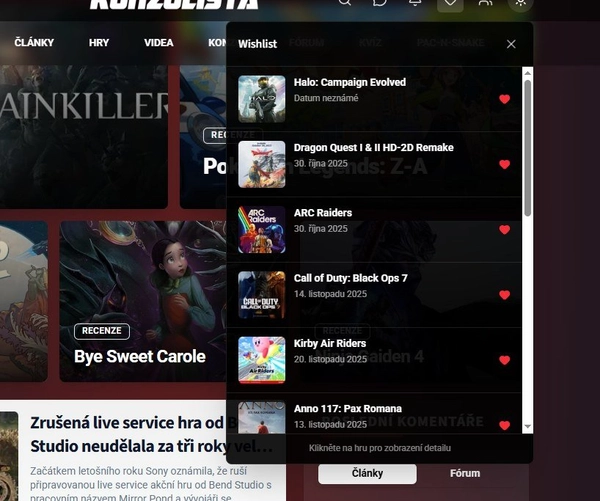
Task: Open the VIDEA menu item
Action: pos(158,43)
